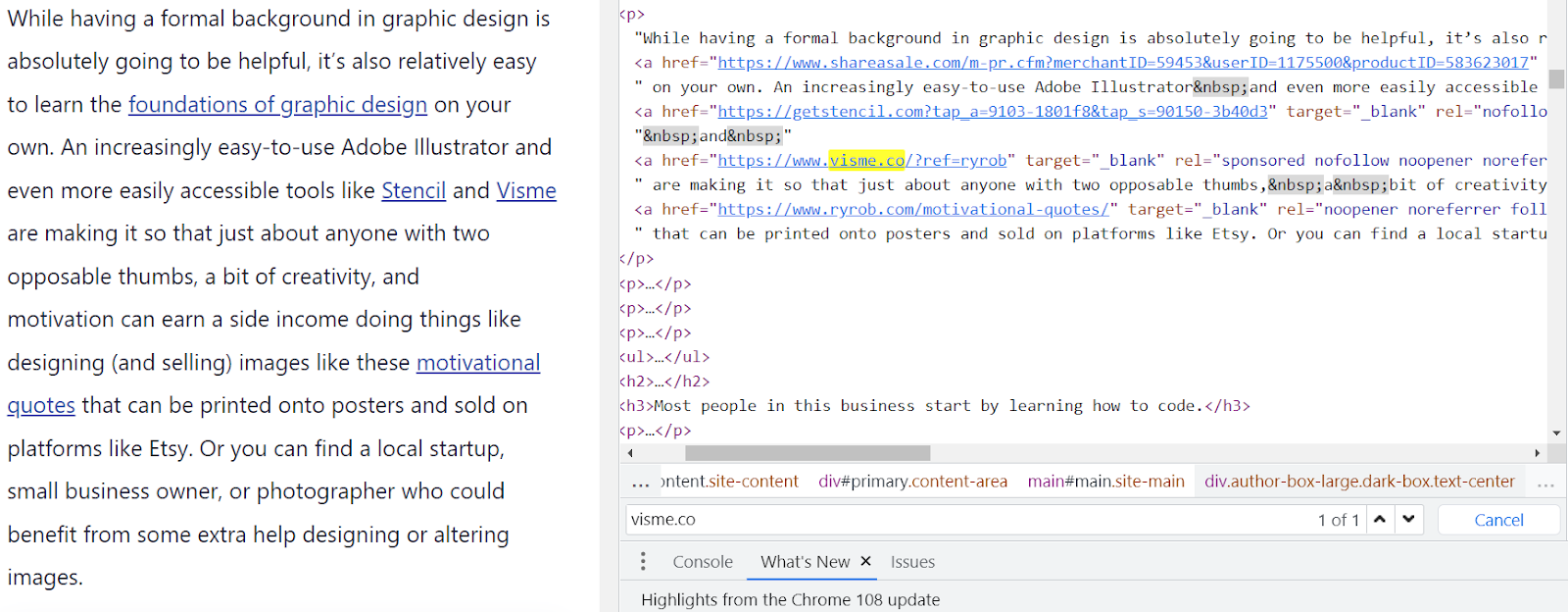Image resolution: width=1568 pixels, height=612 pixels.
Task: Open the highlighted visme.co href
Action: (x=861, y=161)
